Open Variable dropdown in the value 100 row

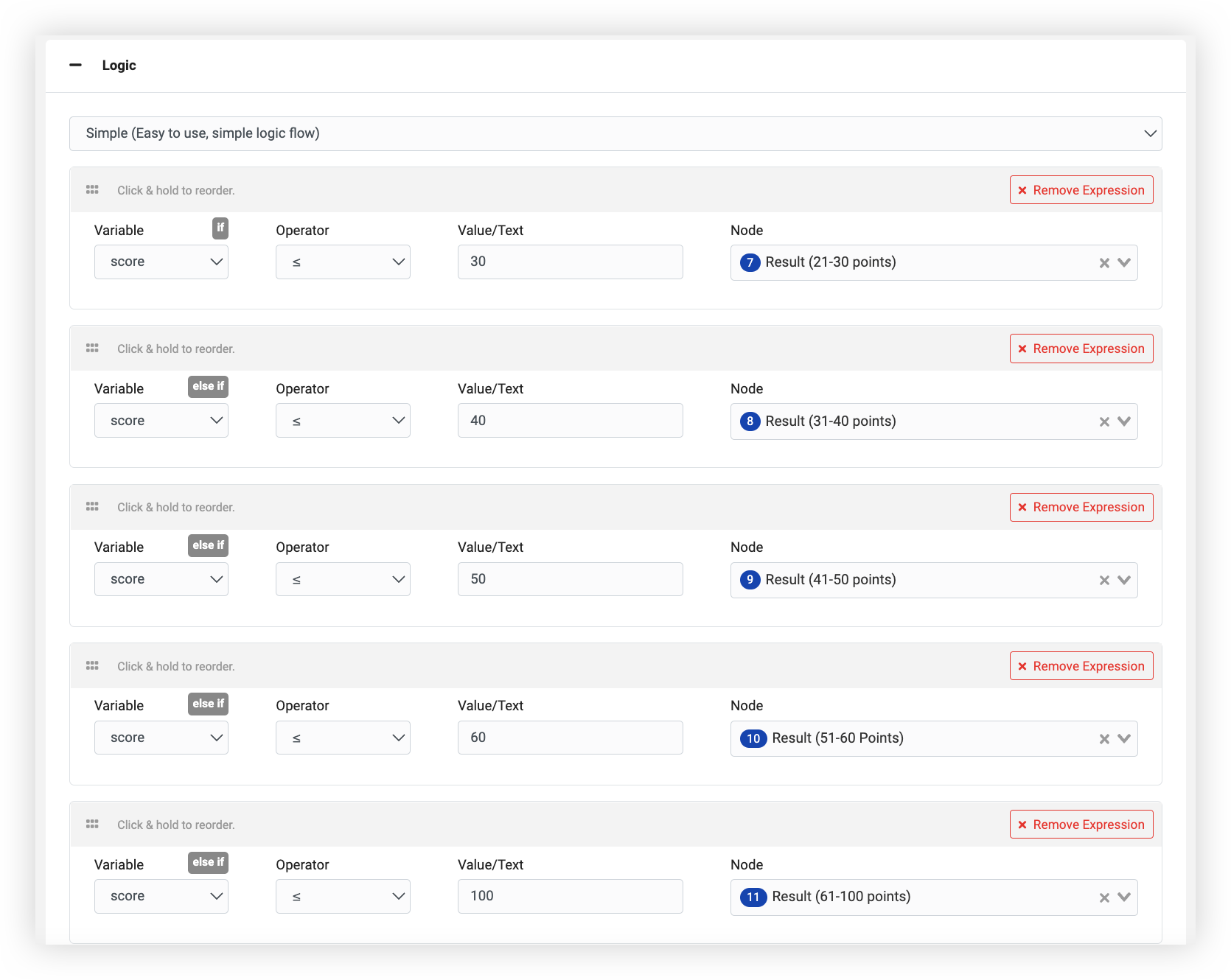(x=161, y=896)
